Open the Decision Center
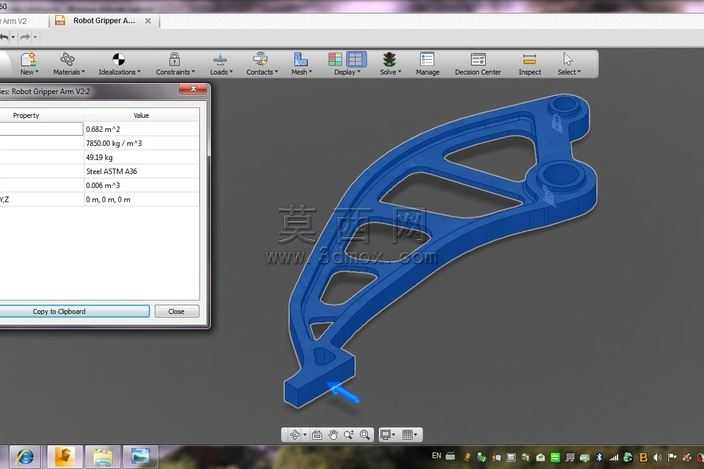The height and width of the screenshot is (469, 704). pos(478,63)
